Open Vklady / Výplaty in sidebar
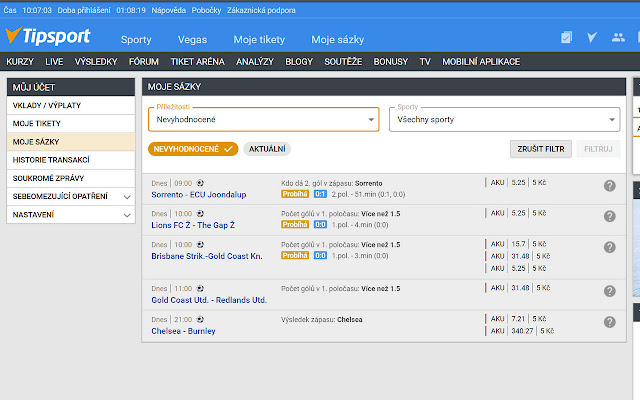The height and width of the screenshot is (400, 640). pos(71,105)
